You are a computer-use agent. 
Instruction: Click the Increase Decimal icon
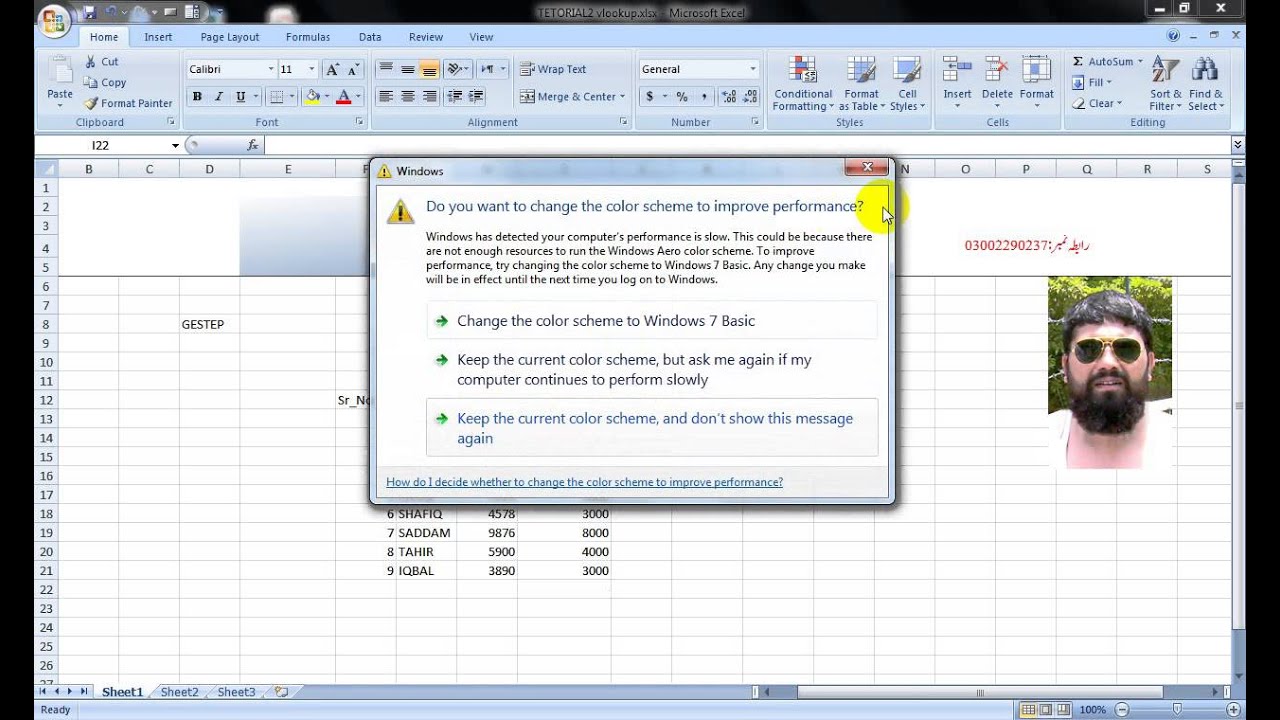(x=729, y=97)
